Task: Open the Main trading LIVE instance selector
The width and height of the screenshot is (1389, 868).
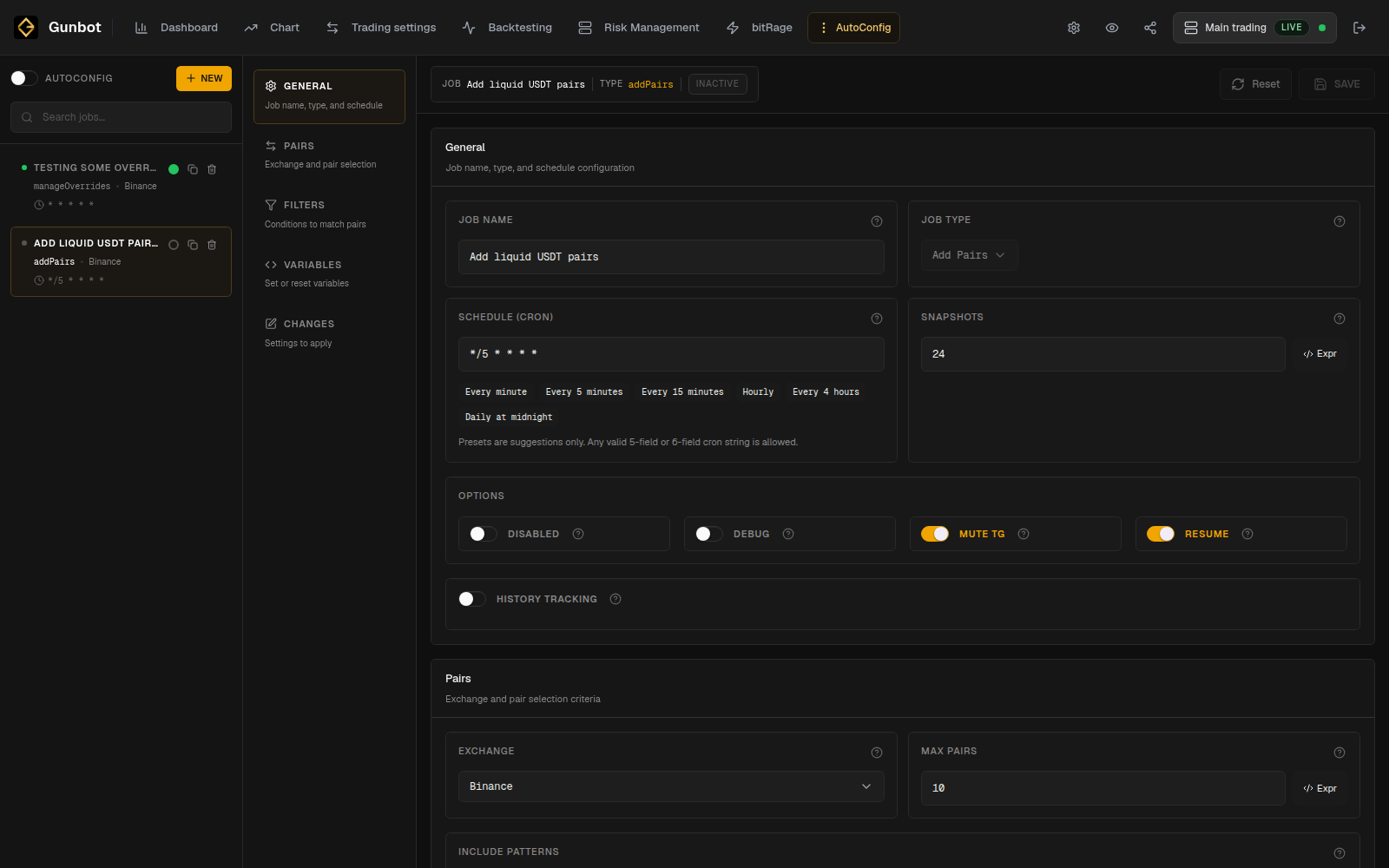Action: (1254, 28)
